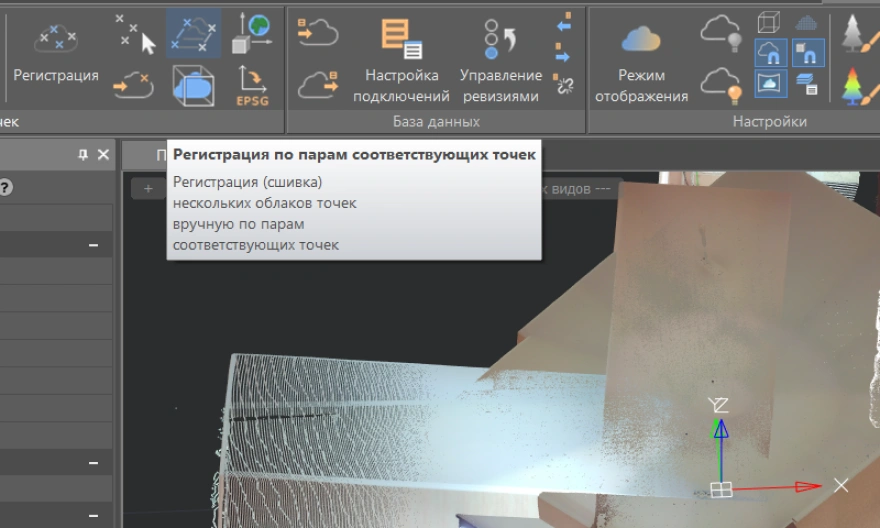Click registration by corresponding point pairs
This screenshot has width=880, height=528.
click(x=193, y=33)
